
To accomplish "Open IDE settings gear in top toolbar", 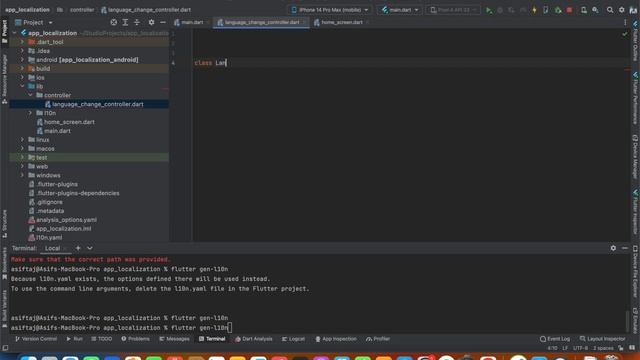I will pos(622,10).
